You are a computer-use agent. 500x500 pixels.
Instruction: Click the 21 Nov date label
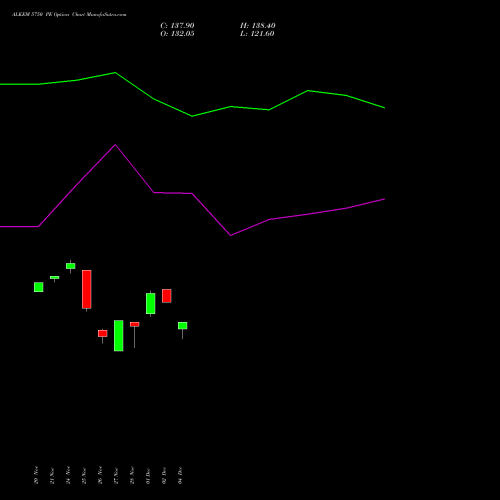pyautogui.click(x=52, y=475)
